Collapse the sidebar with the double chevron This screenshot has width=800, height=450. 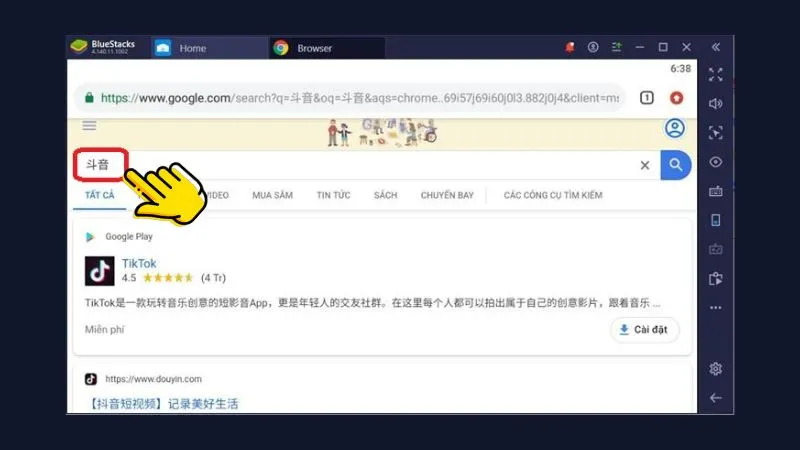(716, 47)
